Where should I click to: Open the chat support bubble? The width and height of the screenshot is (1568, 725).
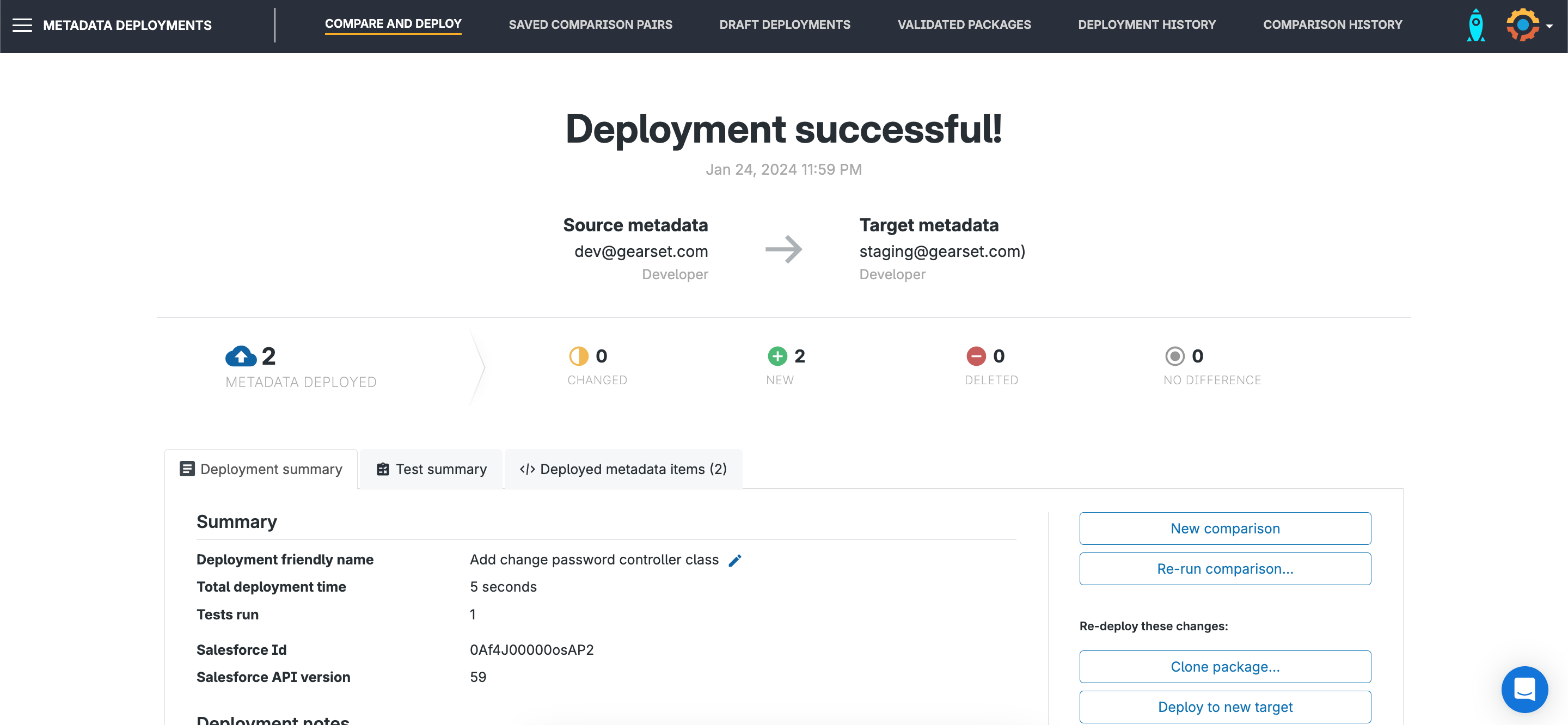(x=1523, y=689)
